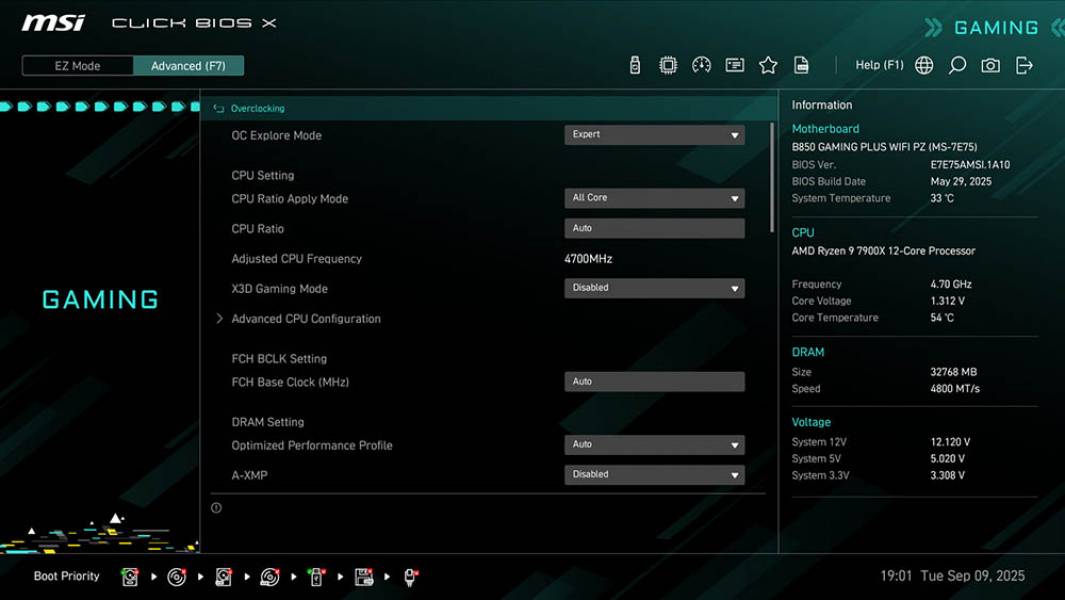
Task: Change the CPU Ratio Apply Mode selection
Action: [x=654, y=198]
